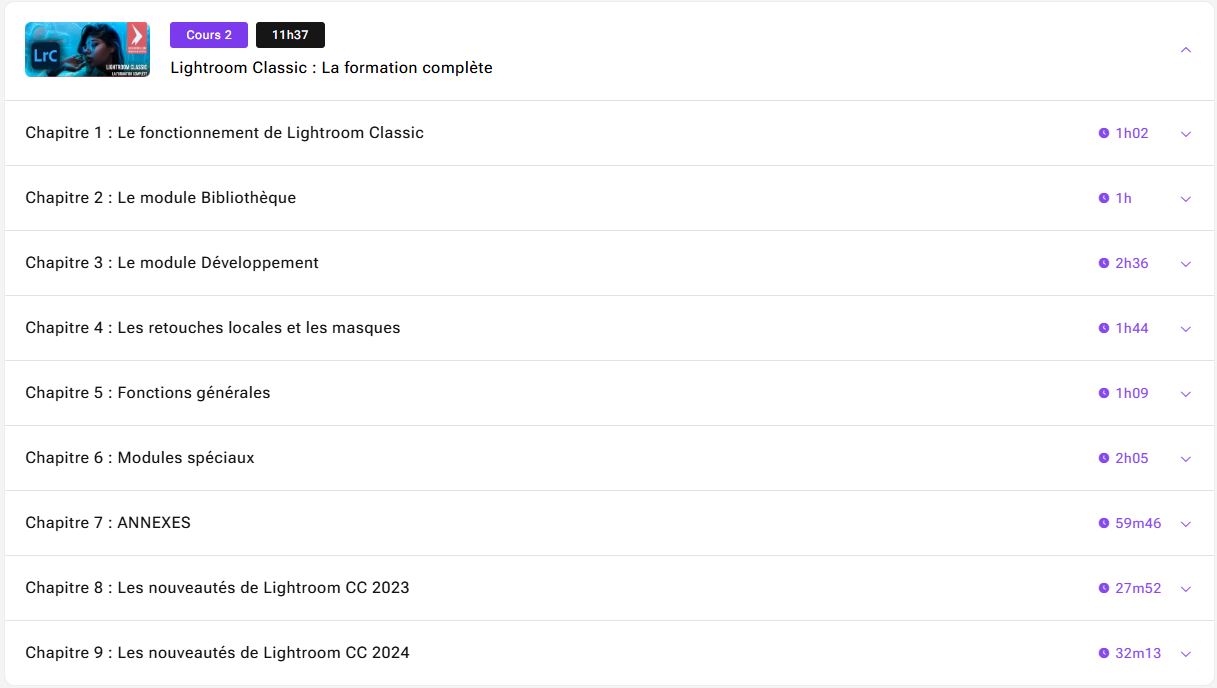Click the black 11h37 duration badge
Image resolution: width=1217 pixels, height=688 pixels.
click(x=290, y=35)
